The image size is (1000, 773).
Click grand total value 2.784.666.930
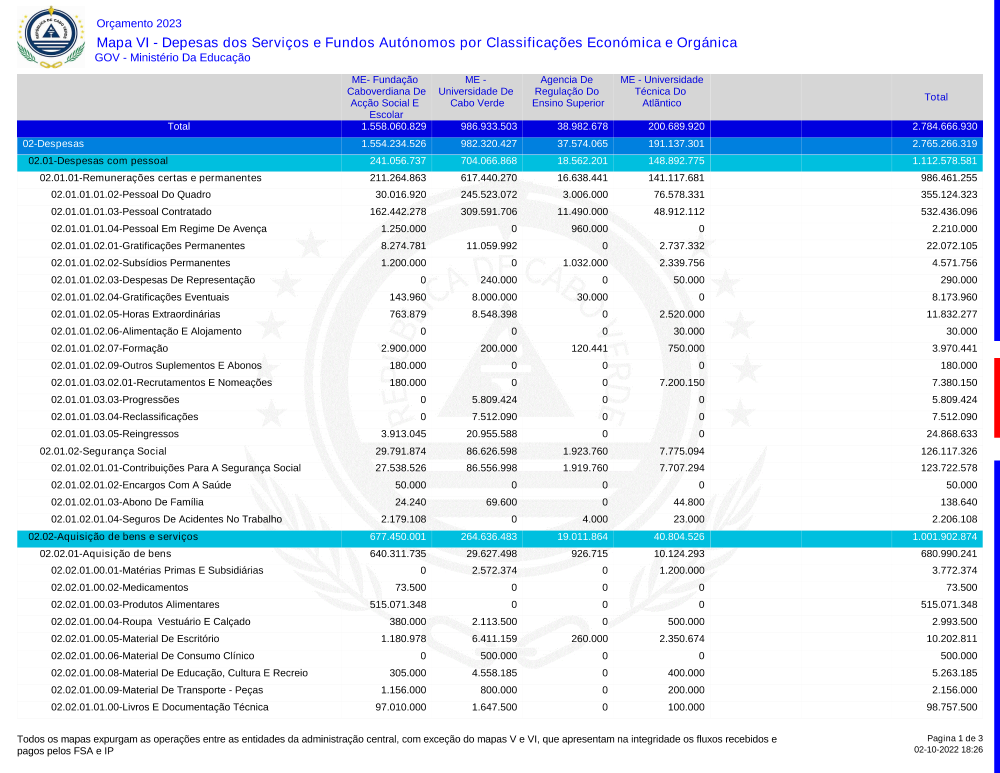[944, 127]
